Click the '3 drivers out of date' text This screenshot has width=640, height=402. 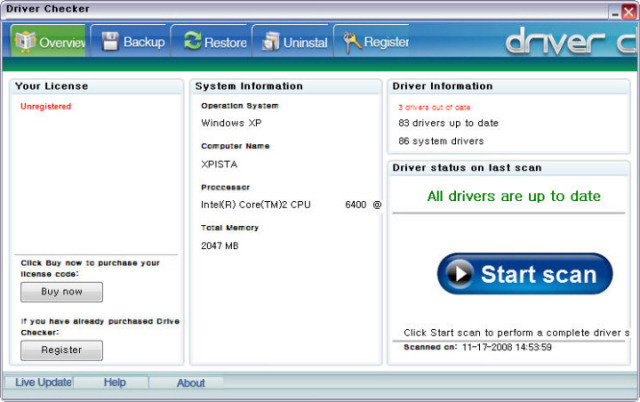click(434, 107)
